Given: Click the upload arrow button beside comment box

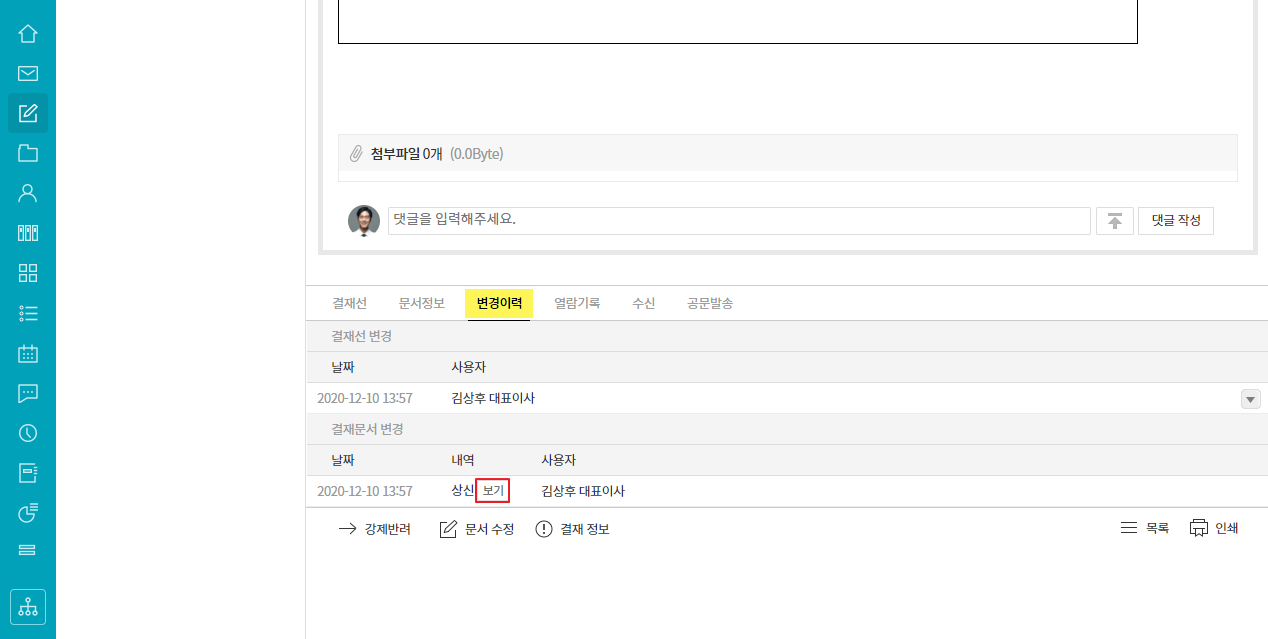Looking at the screenshot, I should click(1114, 221).
